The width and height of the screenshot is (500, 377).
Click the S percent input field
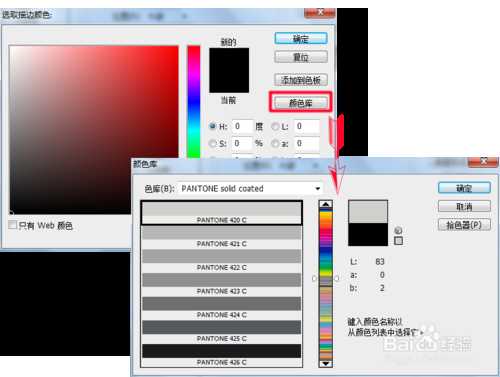[x=242, y=143]
